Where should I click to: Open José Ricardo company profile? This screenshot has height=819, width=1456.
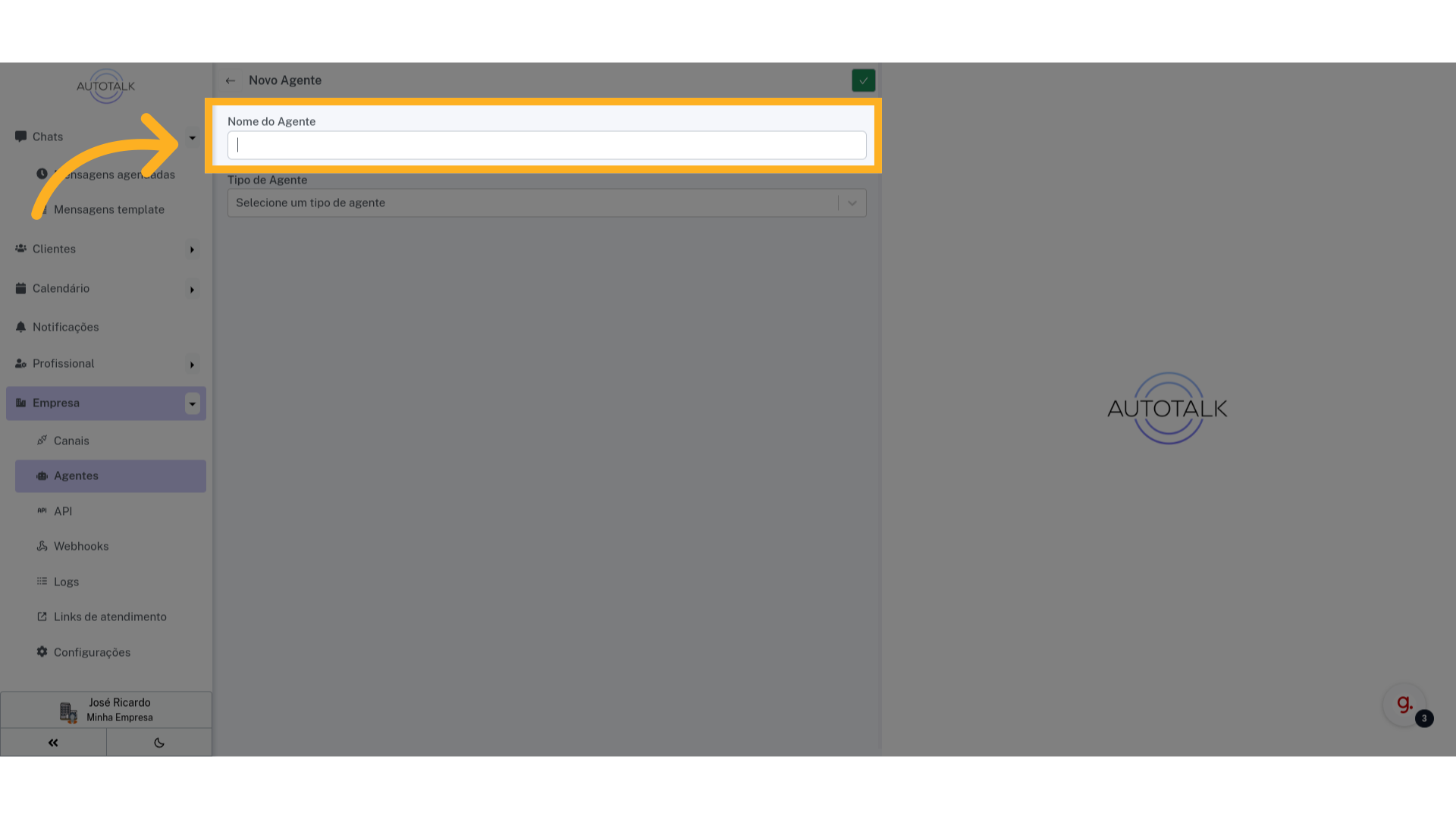click(106, 710)
